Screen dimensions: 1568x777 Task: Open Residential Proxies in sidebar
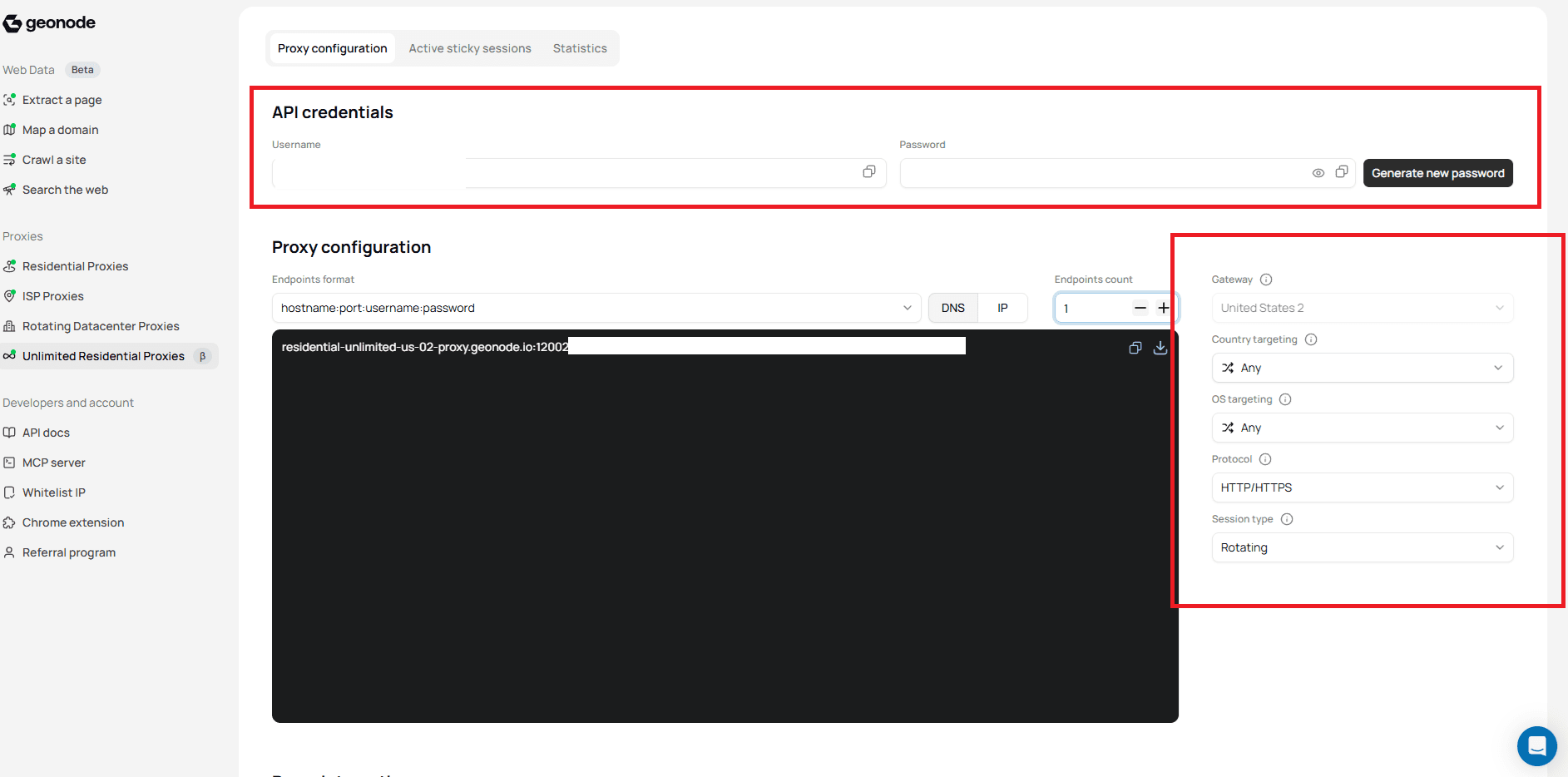(x=75, y=266)
